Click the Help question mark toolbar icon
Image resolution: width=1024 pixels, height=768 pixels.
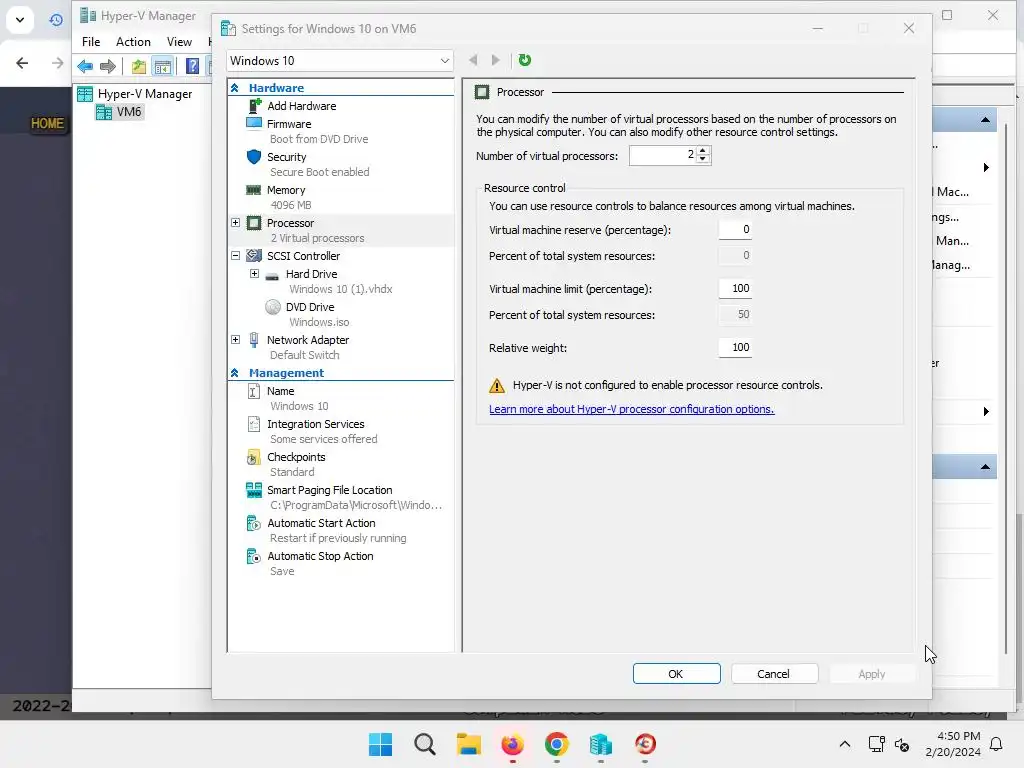[192, 65]
